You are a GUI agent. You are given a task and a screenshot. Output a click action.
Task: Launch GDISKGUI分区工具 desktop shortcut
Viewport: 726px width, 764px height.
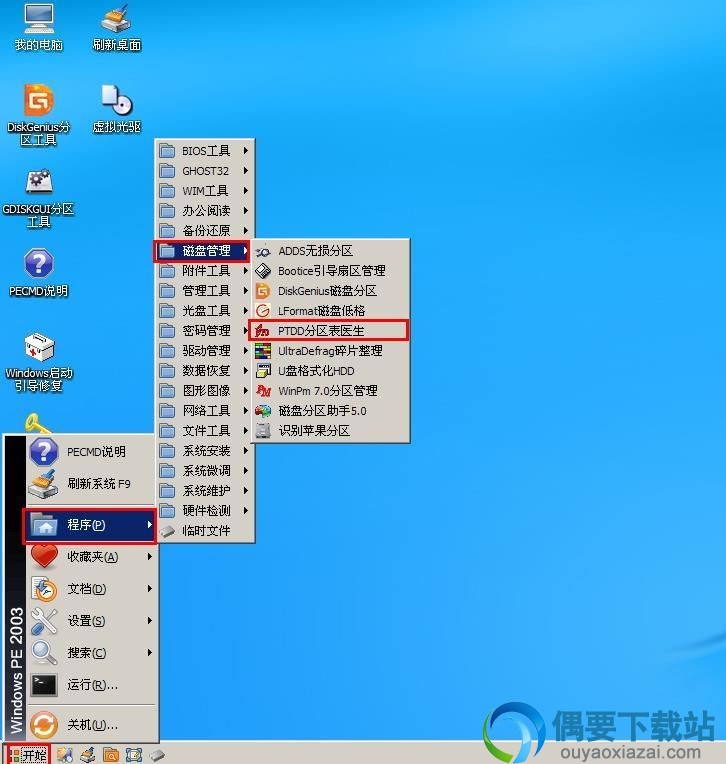[x=38, y=199]
